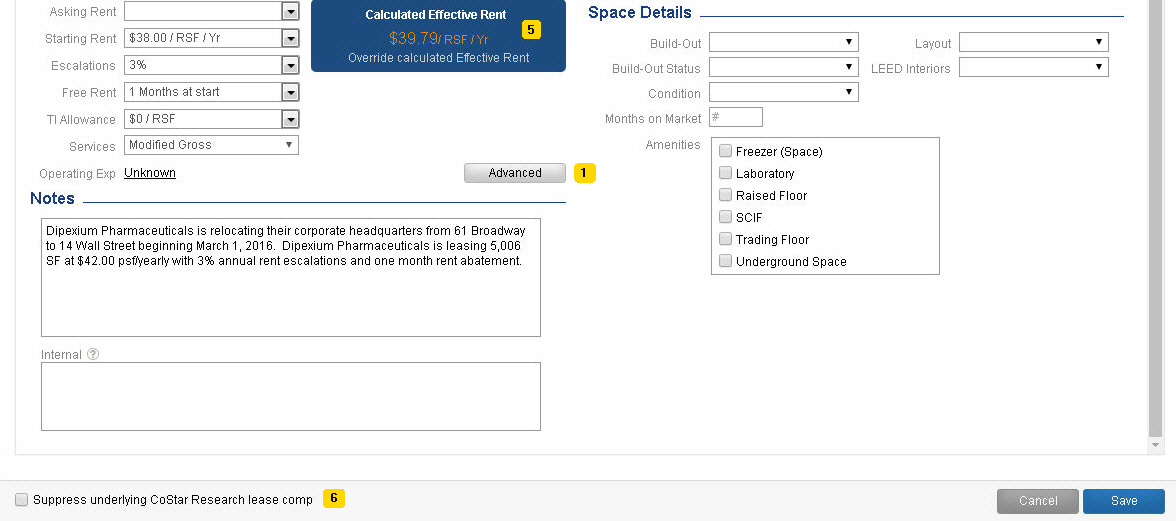The image size is (1176, 521).
Task: Click the Cancel button
Action: pyautogui.click(x=1038, y=501)
